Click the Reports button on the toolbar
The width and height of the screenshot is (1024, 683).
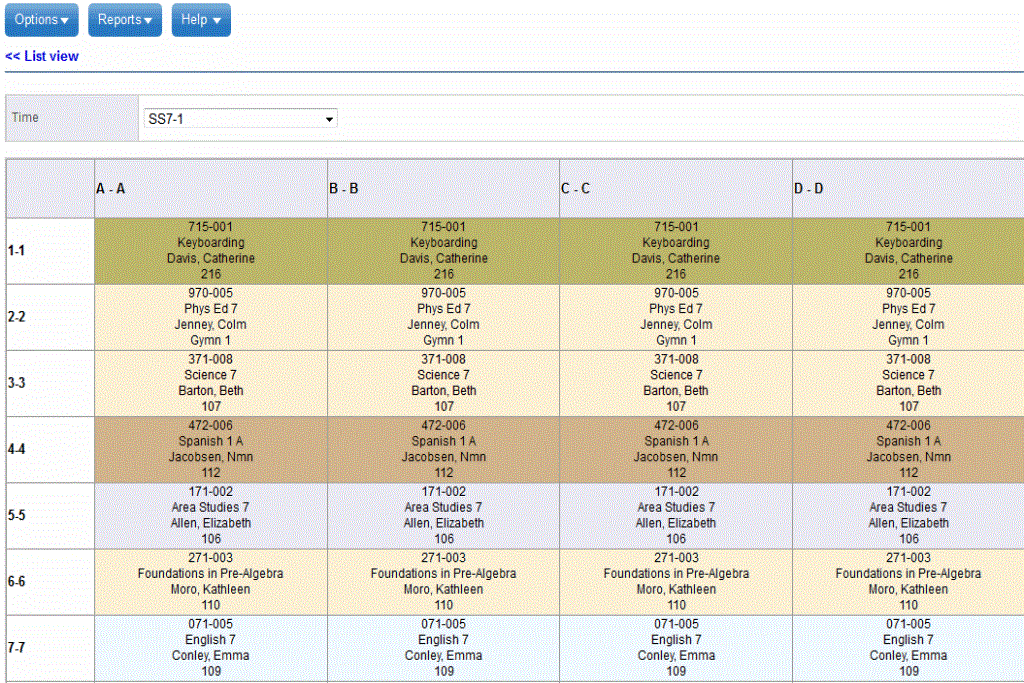pyautogui.click(x=124, y=19)
